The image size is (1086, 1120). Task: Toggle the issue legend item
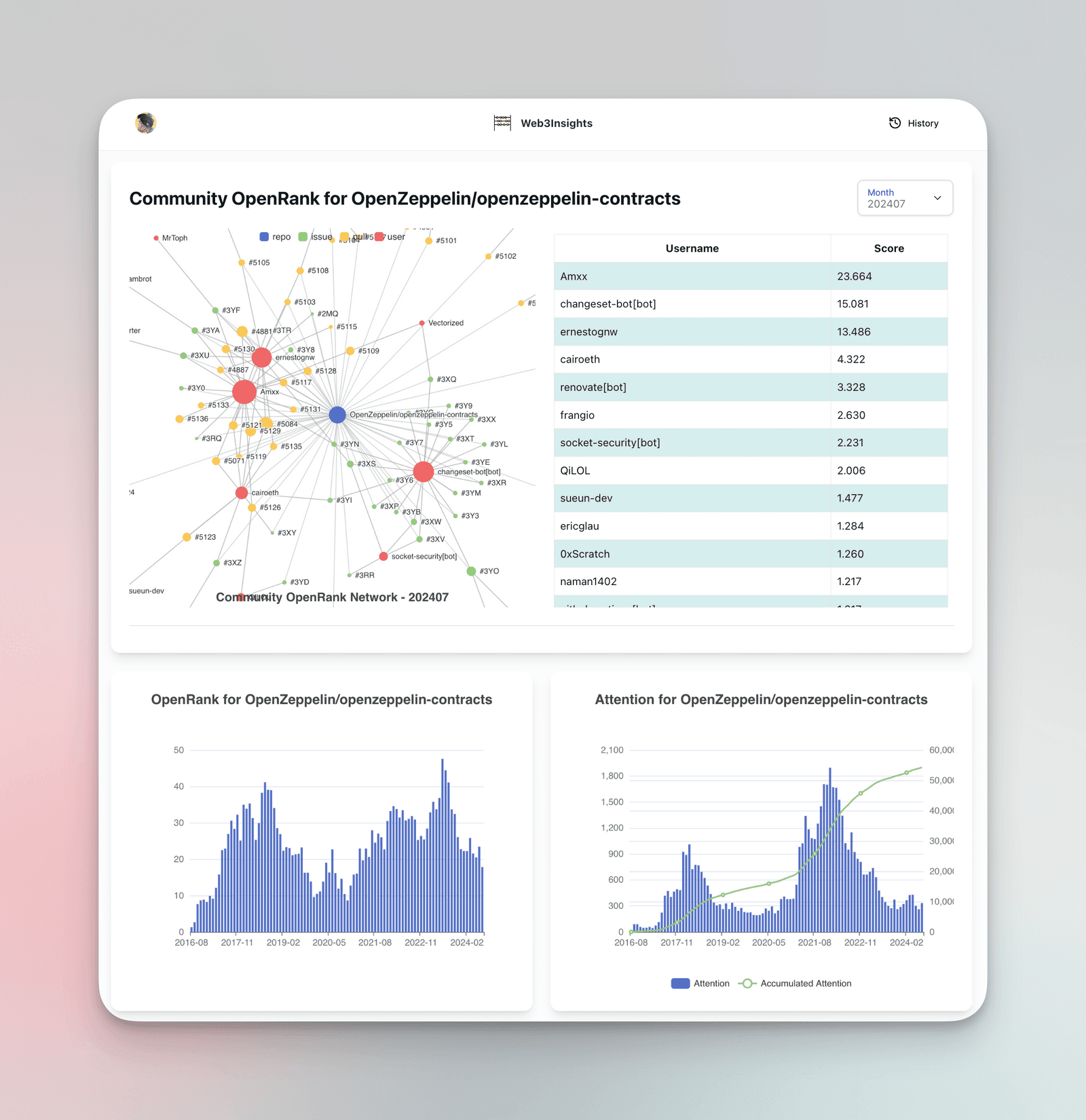pyautogui.click(x=316, y=237)
